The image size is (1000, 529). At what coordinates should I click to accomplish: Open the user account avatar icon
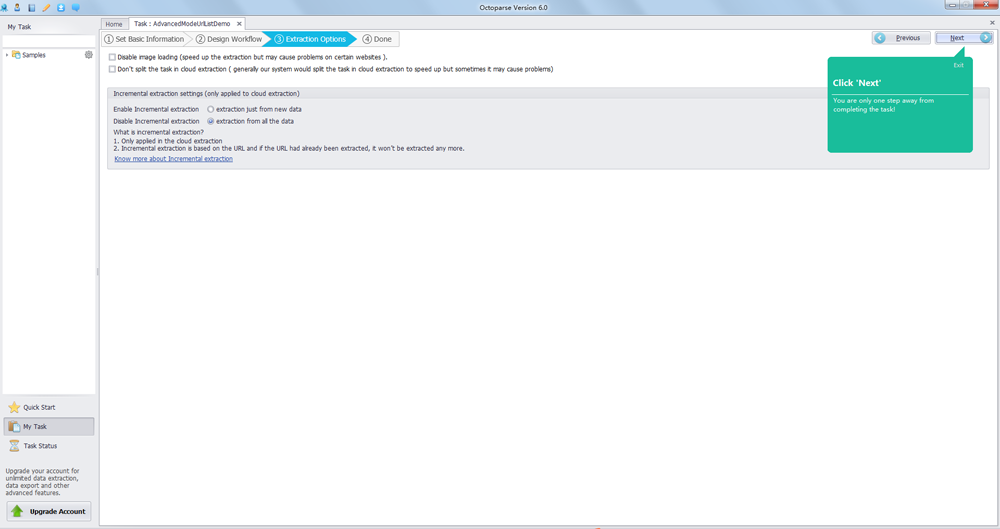[18, 7]
